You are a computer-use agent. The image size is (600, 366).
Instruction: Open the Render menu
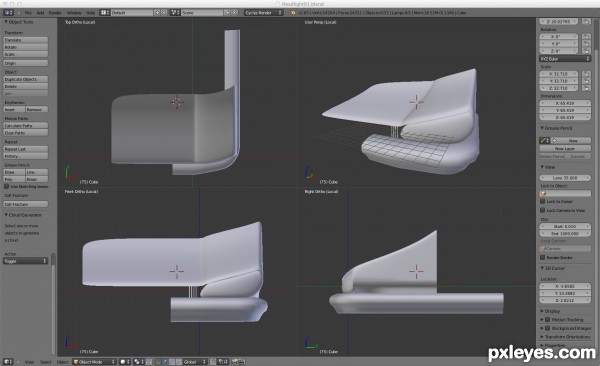(x=55, y=13)
